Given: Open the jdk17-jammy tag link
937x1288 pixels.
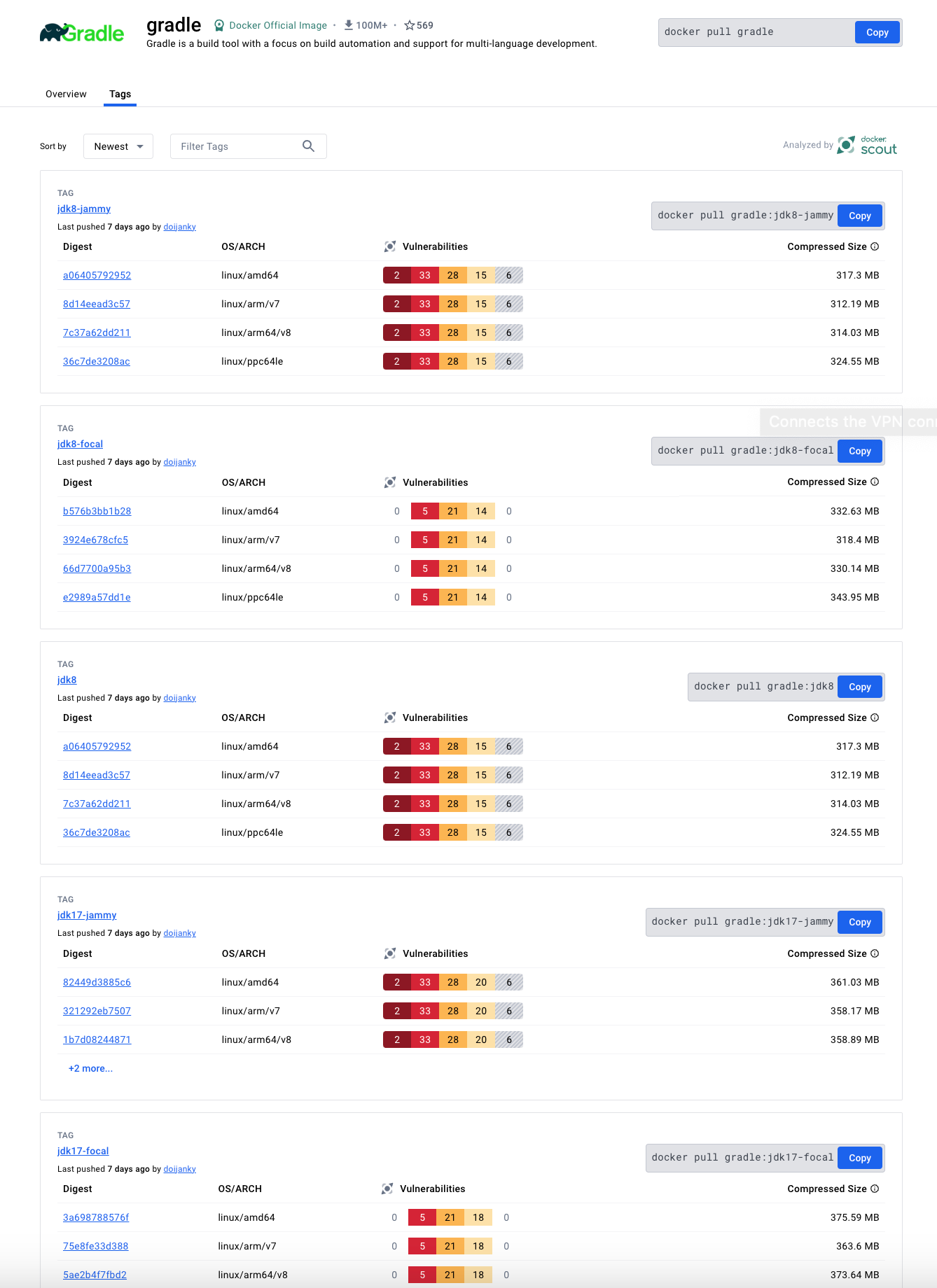Looking at the screenshot, I should (x=87, y=915).
